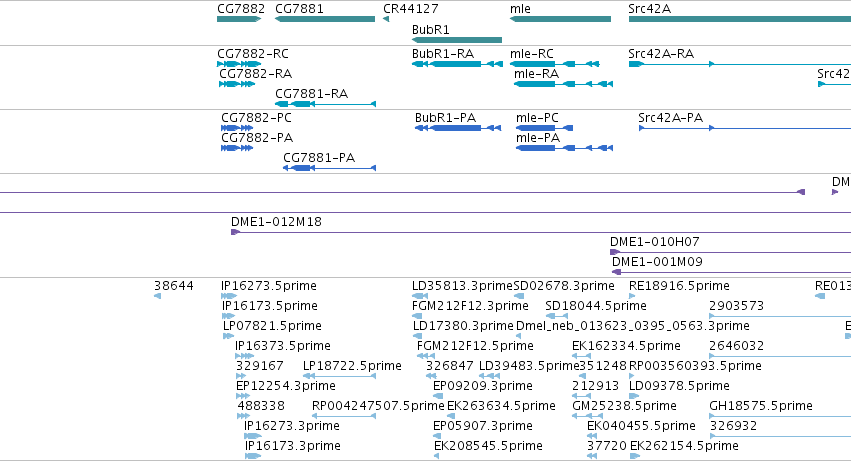Open the GH18575.5prime EST label
851x461 pixels.
[761, 407]
